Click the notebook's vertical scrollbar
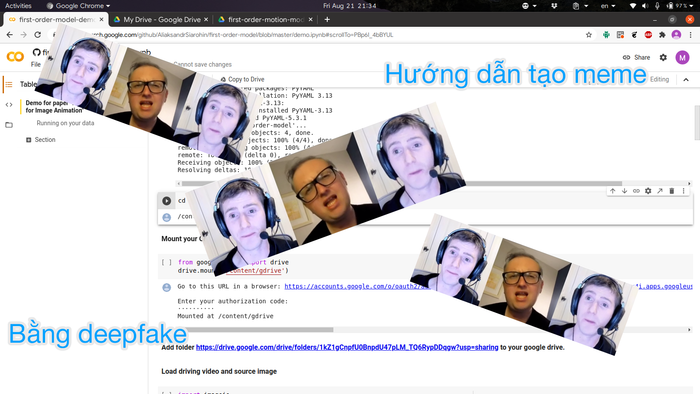Viewport: 700px width, 394px height. coord(697,123)
